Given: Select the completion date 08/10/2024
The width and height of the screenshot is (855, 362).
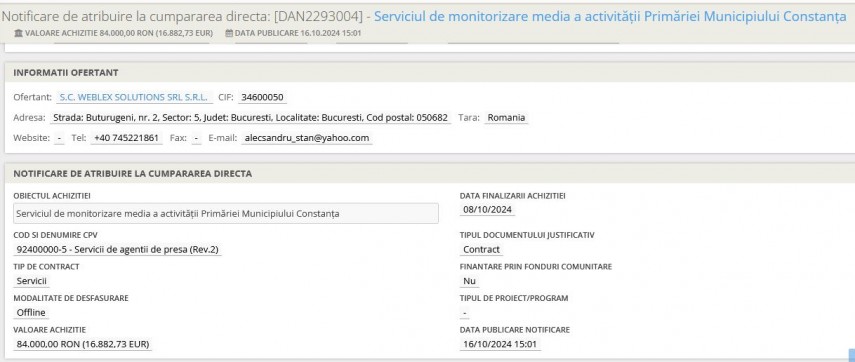Looking at the screenshot, I should click(x=487, y=210).
